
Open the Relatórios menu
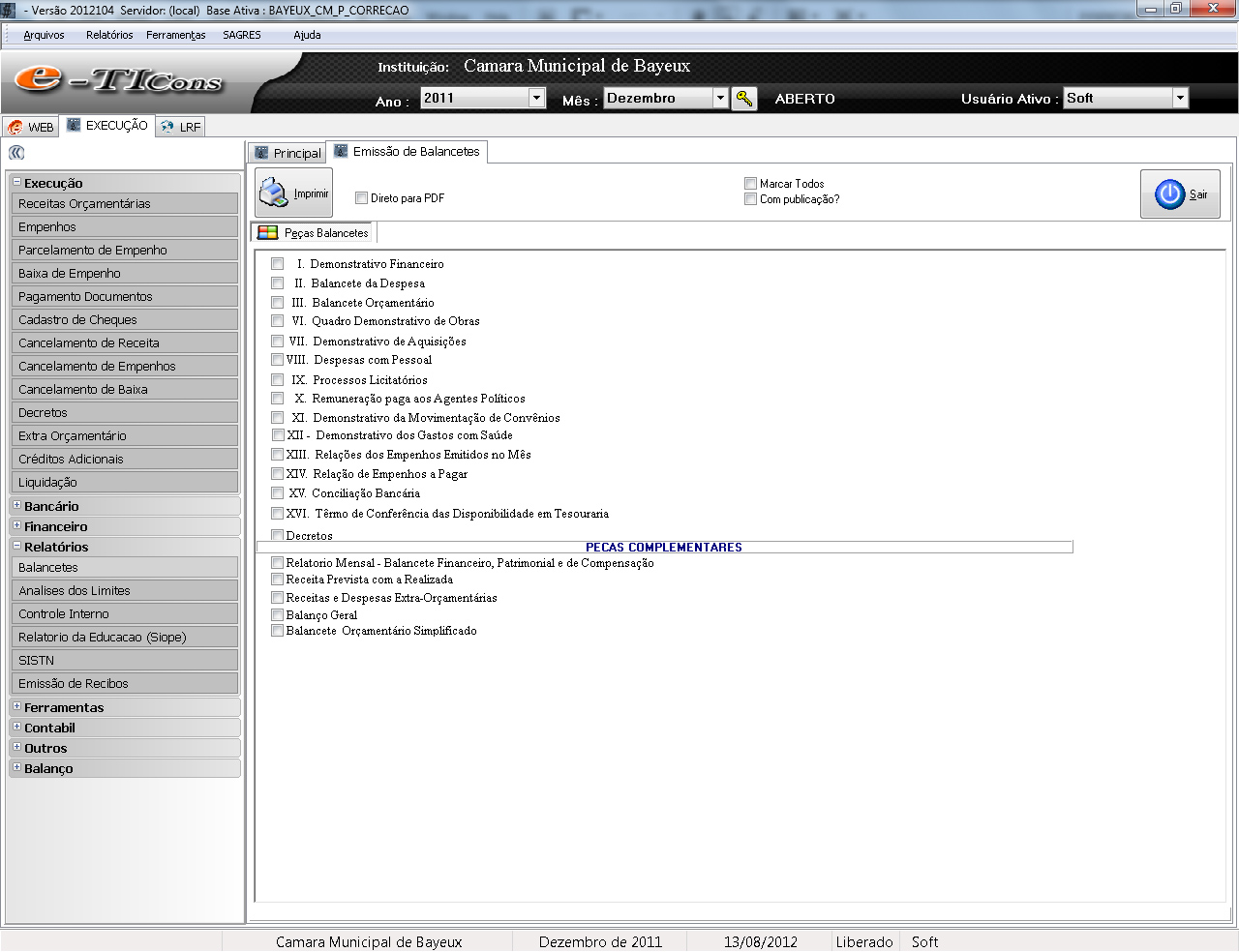click(109, 35)
